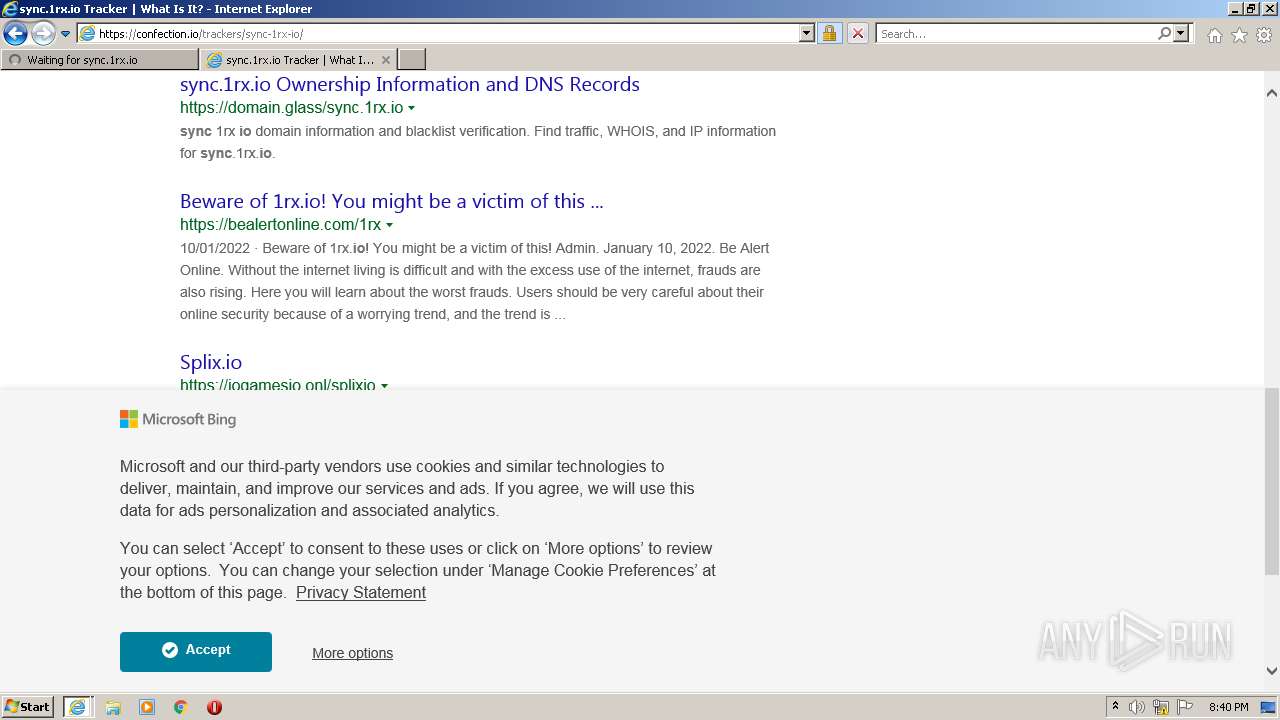This screenshot has height=720, width=1280.
Task: Show hidden system tray icons
Action: [x=1115, y=707]
